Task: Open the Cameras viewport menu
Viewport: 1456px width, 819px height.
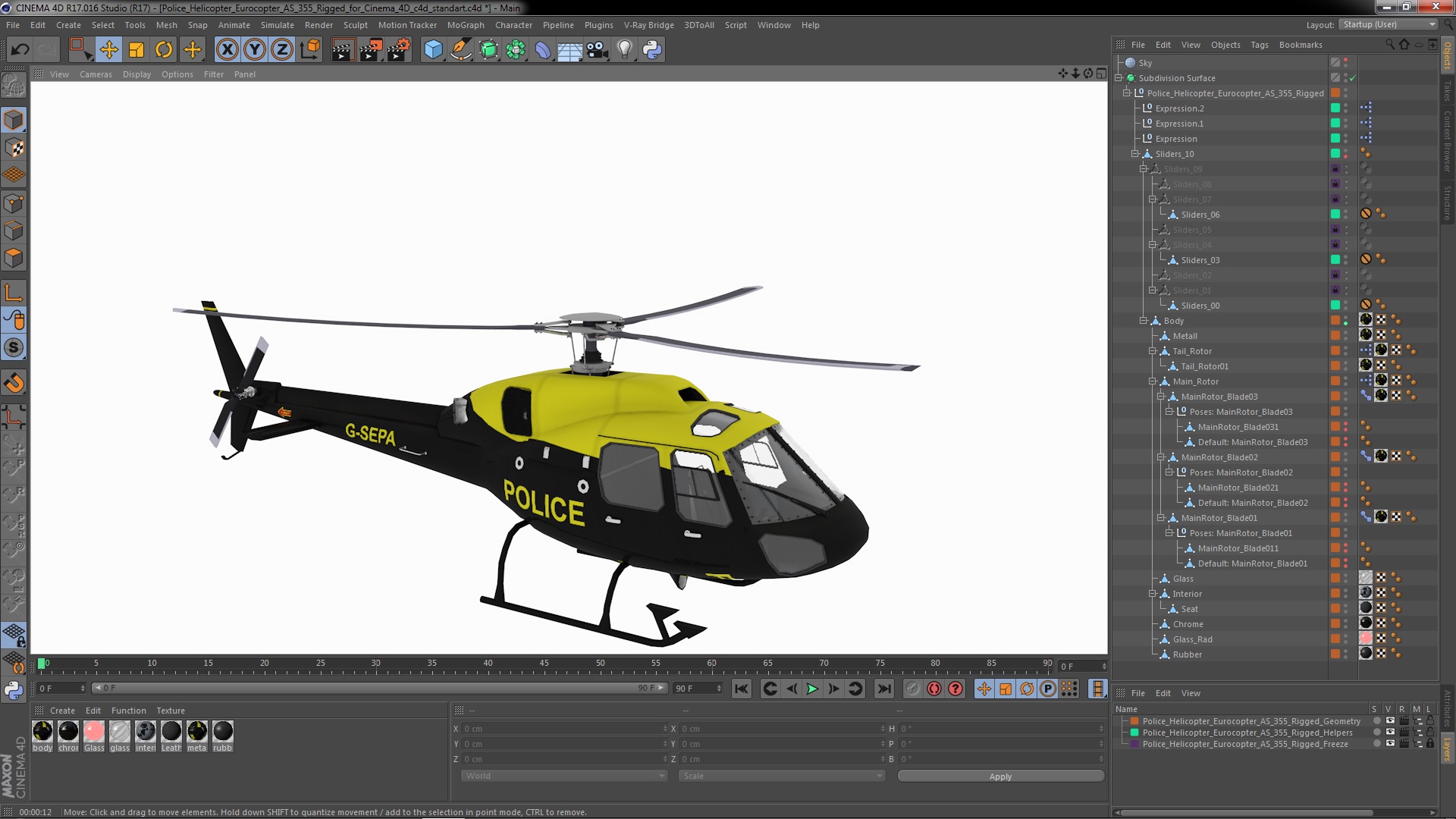Action: pos(96,74)
